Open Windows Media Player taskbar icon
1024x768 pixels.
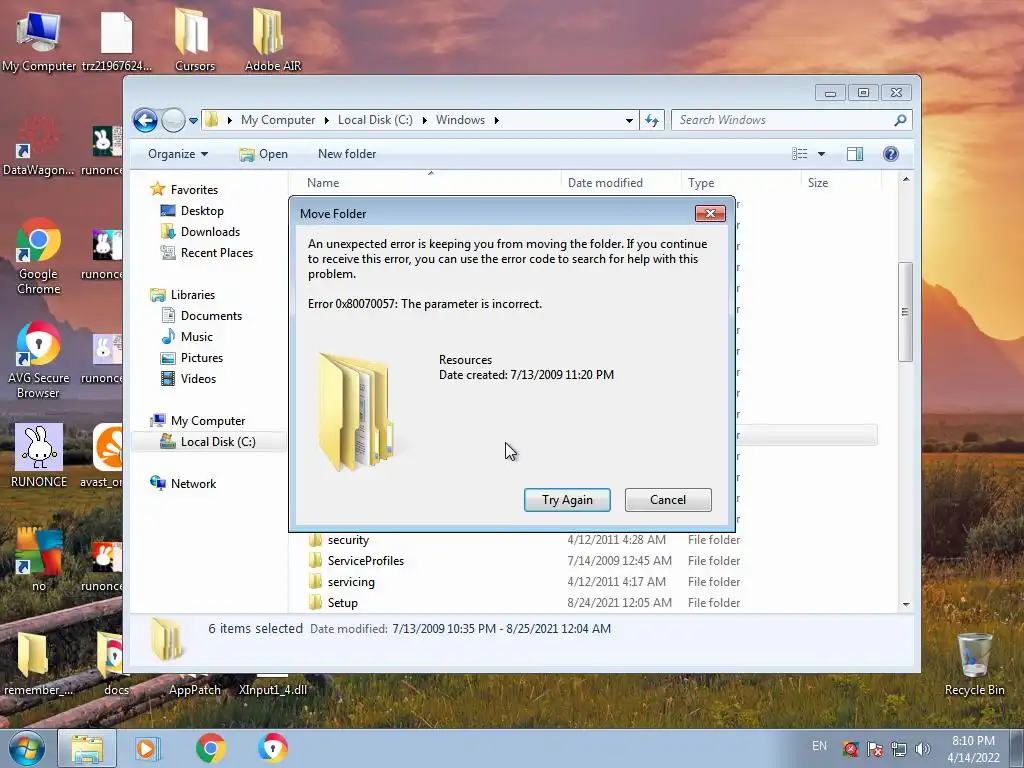point(148,748)
